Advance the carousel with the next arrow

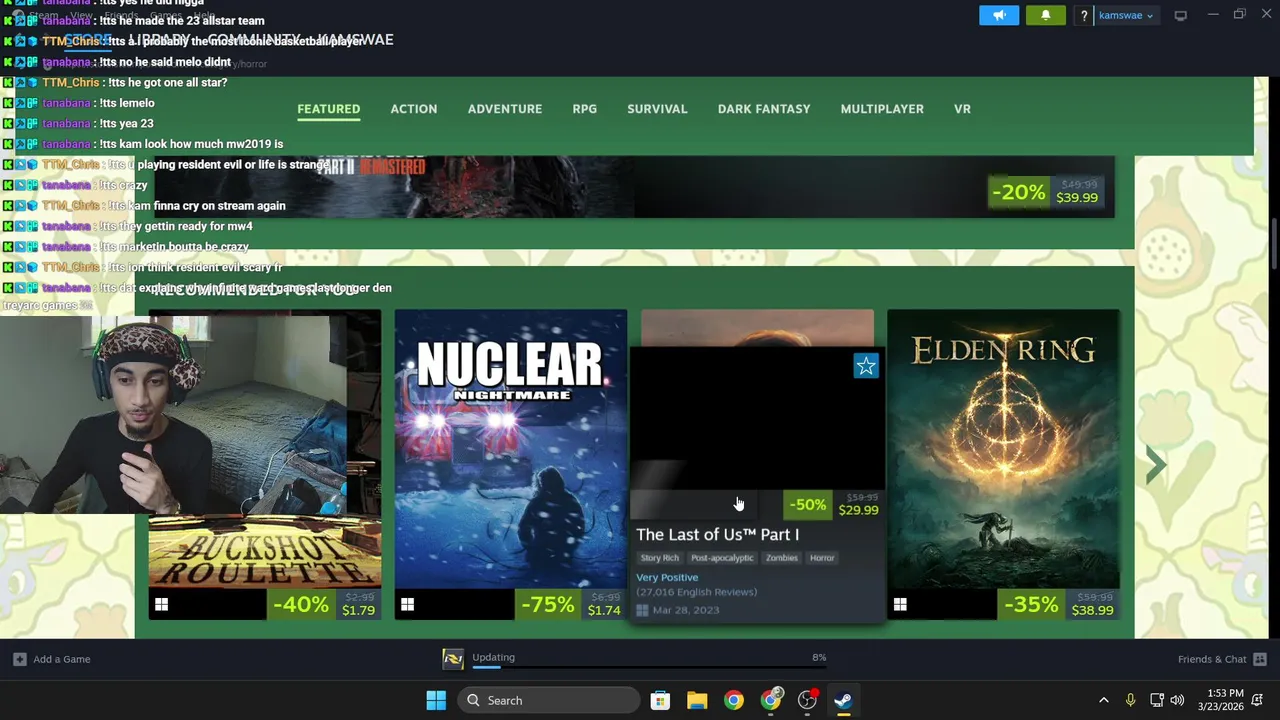coord(1155,464)
